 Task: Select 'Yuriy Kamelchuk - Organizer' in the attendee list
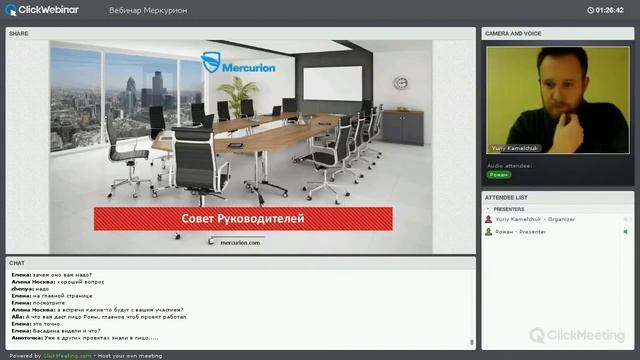535,219
